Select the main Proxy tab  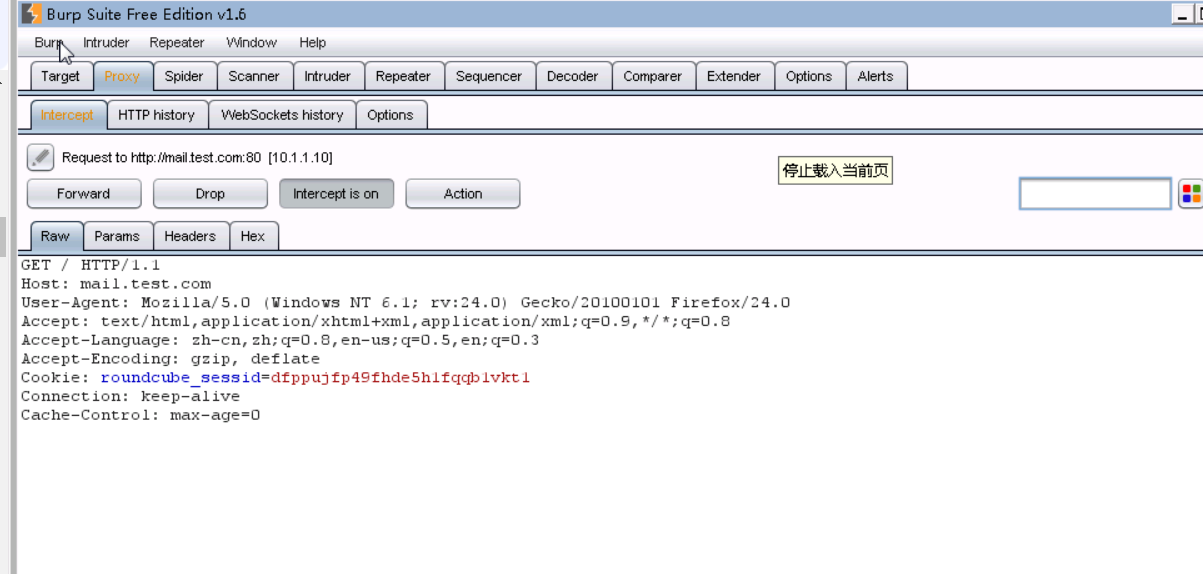pyautogui.click(x=122, y=76)
